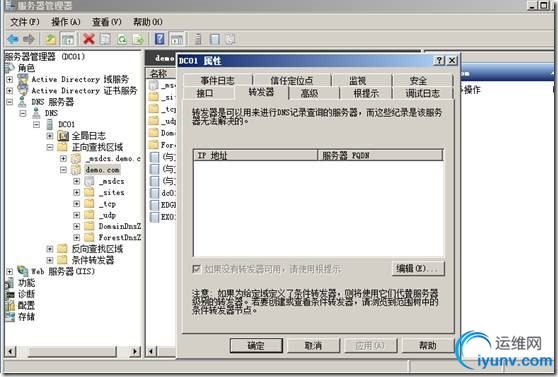Click the Up one level folder icon
558x377 pixels.
point(51,39)
